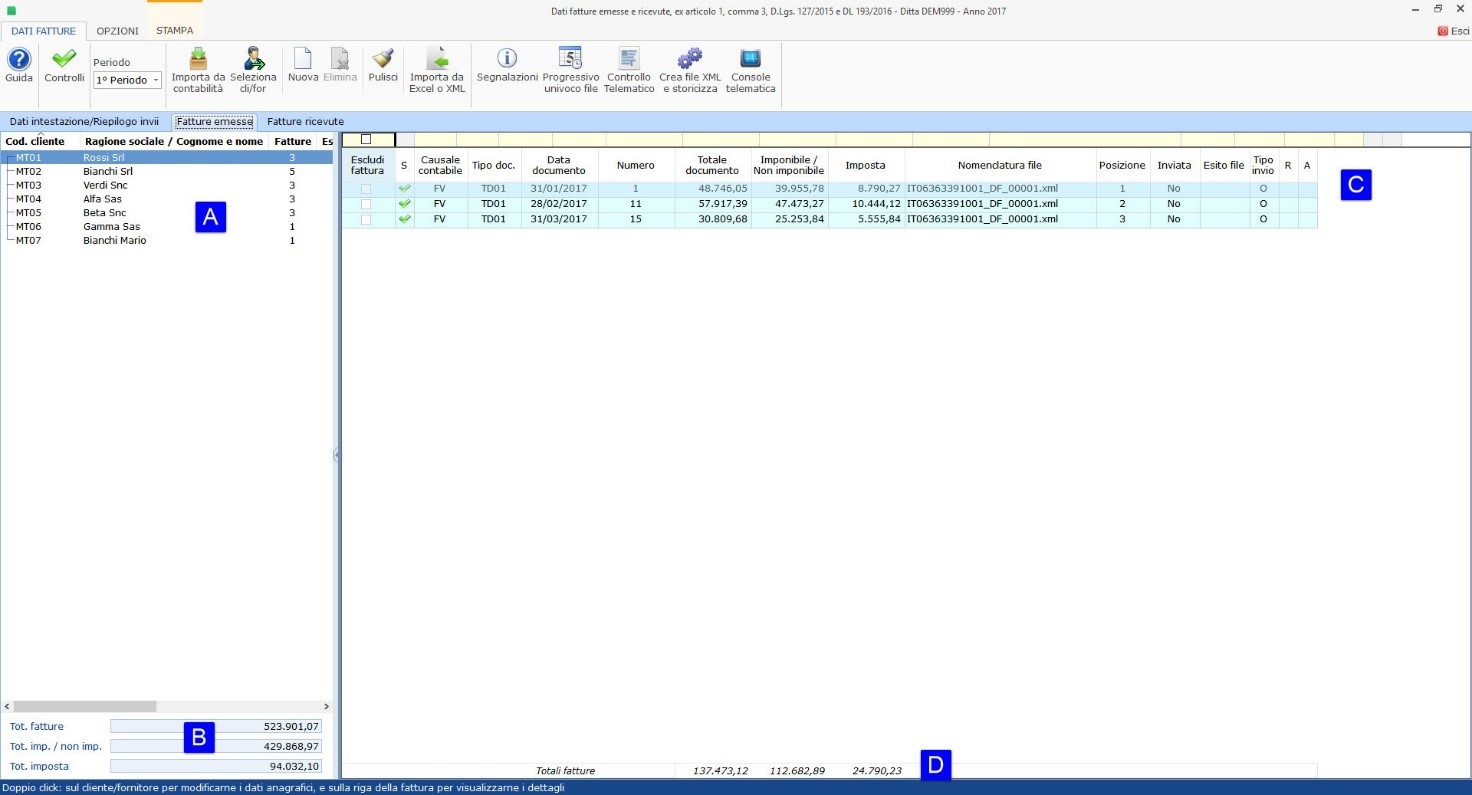Open the STAMPA ribbon tab
This screenshot has width=1472, height=795.
pos(175,31)
